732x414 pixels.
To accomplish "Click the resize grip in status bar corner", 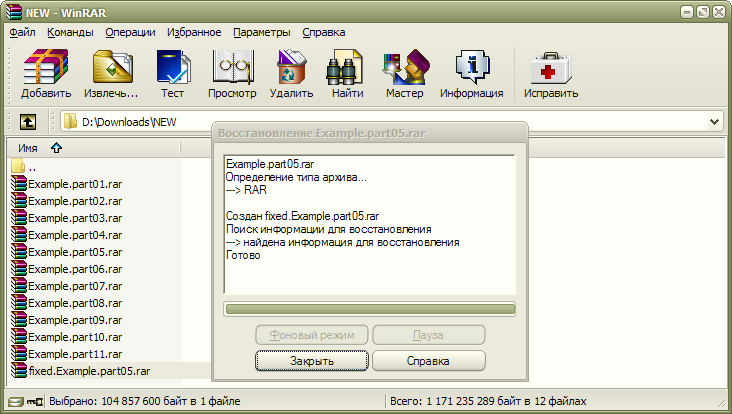I will click(722, 402).
